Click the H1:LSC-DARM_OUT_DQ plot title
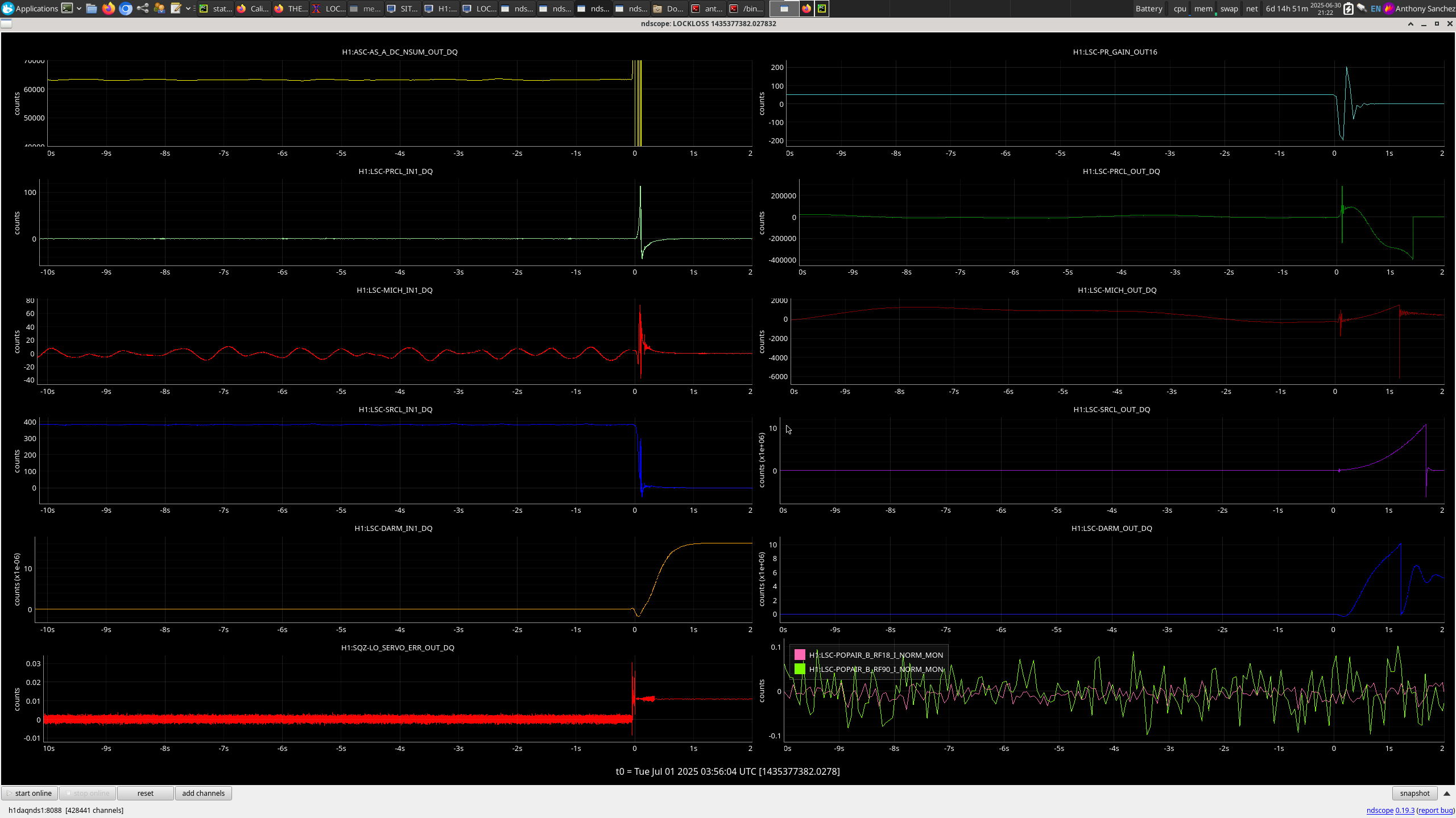This screenshot has height=818, width=1456. pos(1111,528)
